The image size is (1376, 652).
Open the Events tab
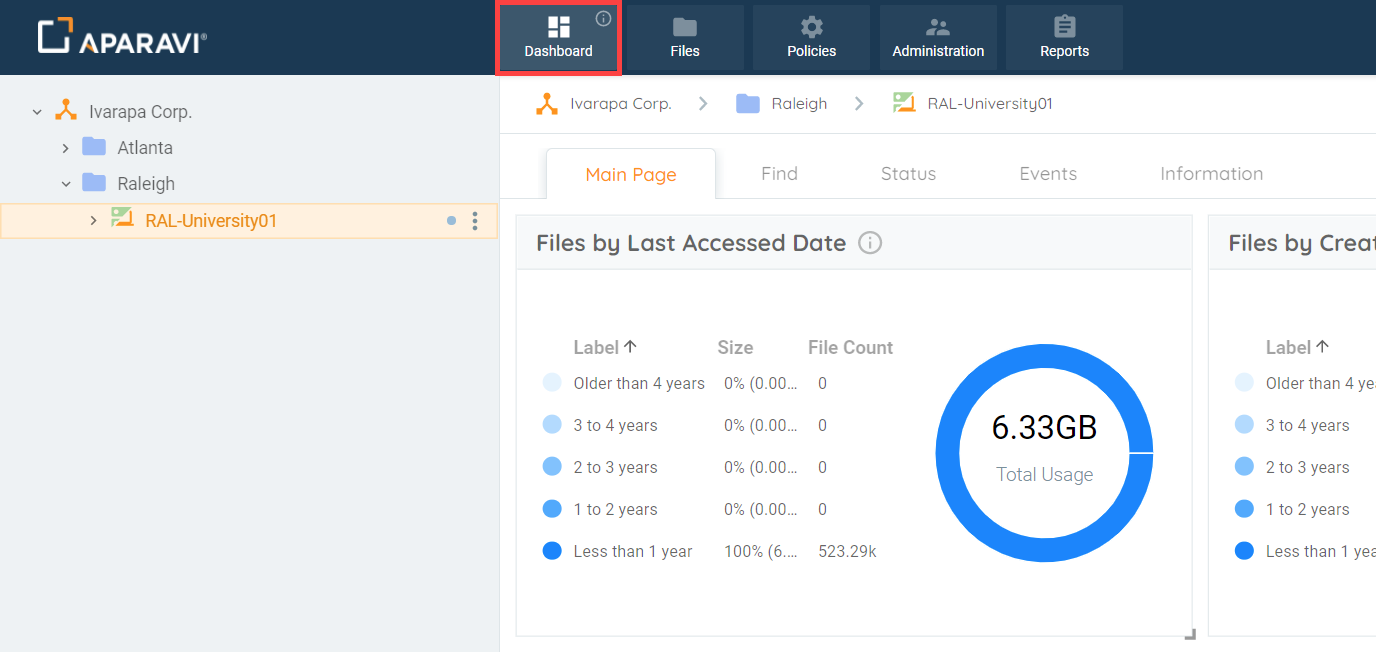tap(1048, 173)
